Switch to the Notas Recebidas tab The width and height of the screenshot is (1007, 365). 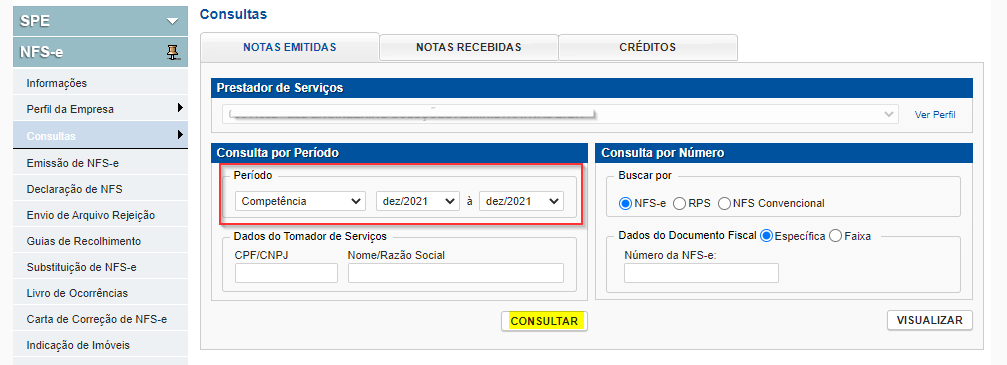coord(469,47)
